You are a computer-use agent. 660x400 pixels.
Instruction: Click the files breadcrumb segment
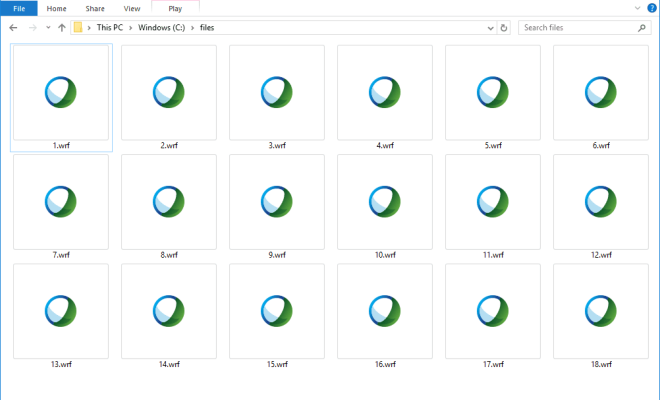[207, 28]
